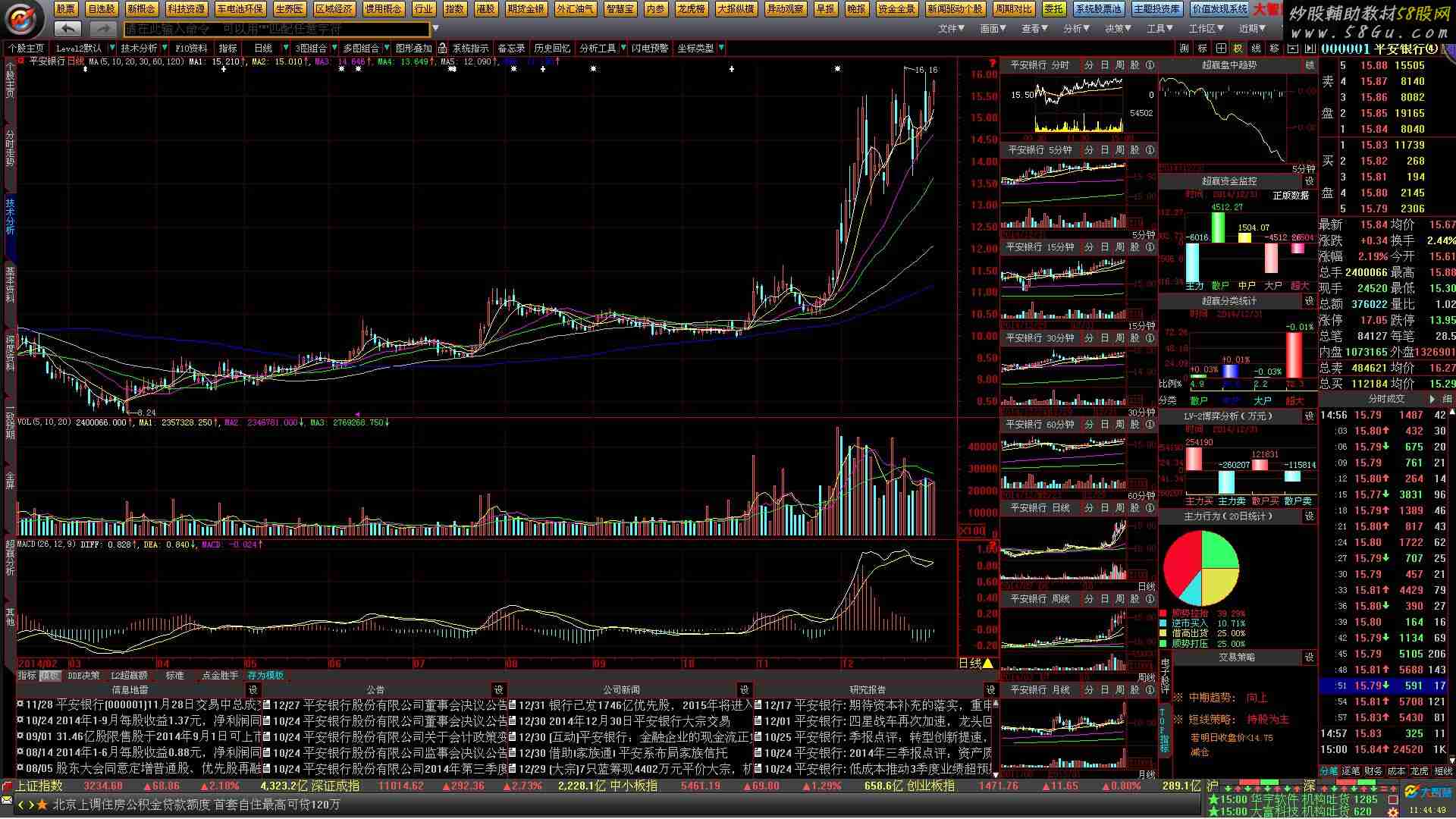
Task: Click the 标 toolbar icon
Action: [x=1203, y=48]
